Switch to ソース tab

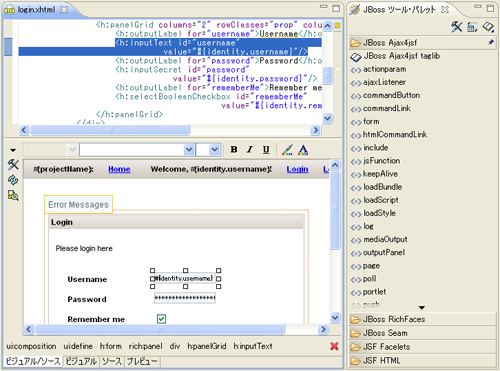[111, 361]
